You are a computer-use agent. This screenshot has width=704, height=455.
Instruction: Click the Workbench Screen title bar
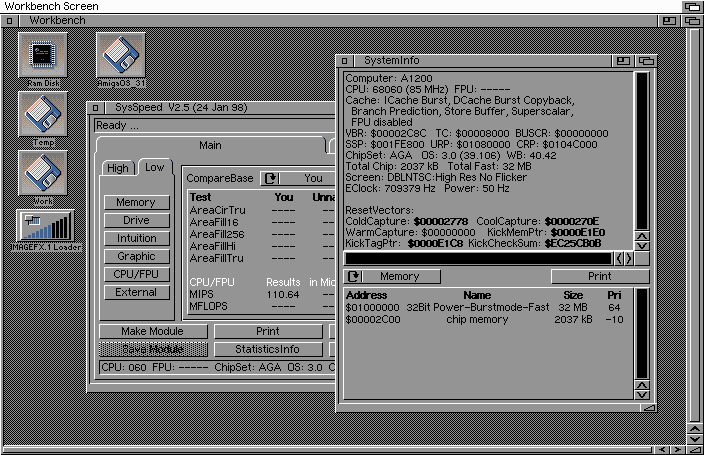[x=341, y=6]
